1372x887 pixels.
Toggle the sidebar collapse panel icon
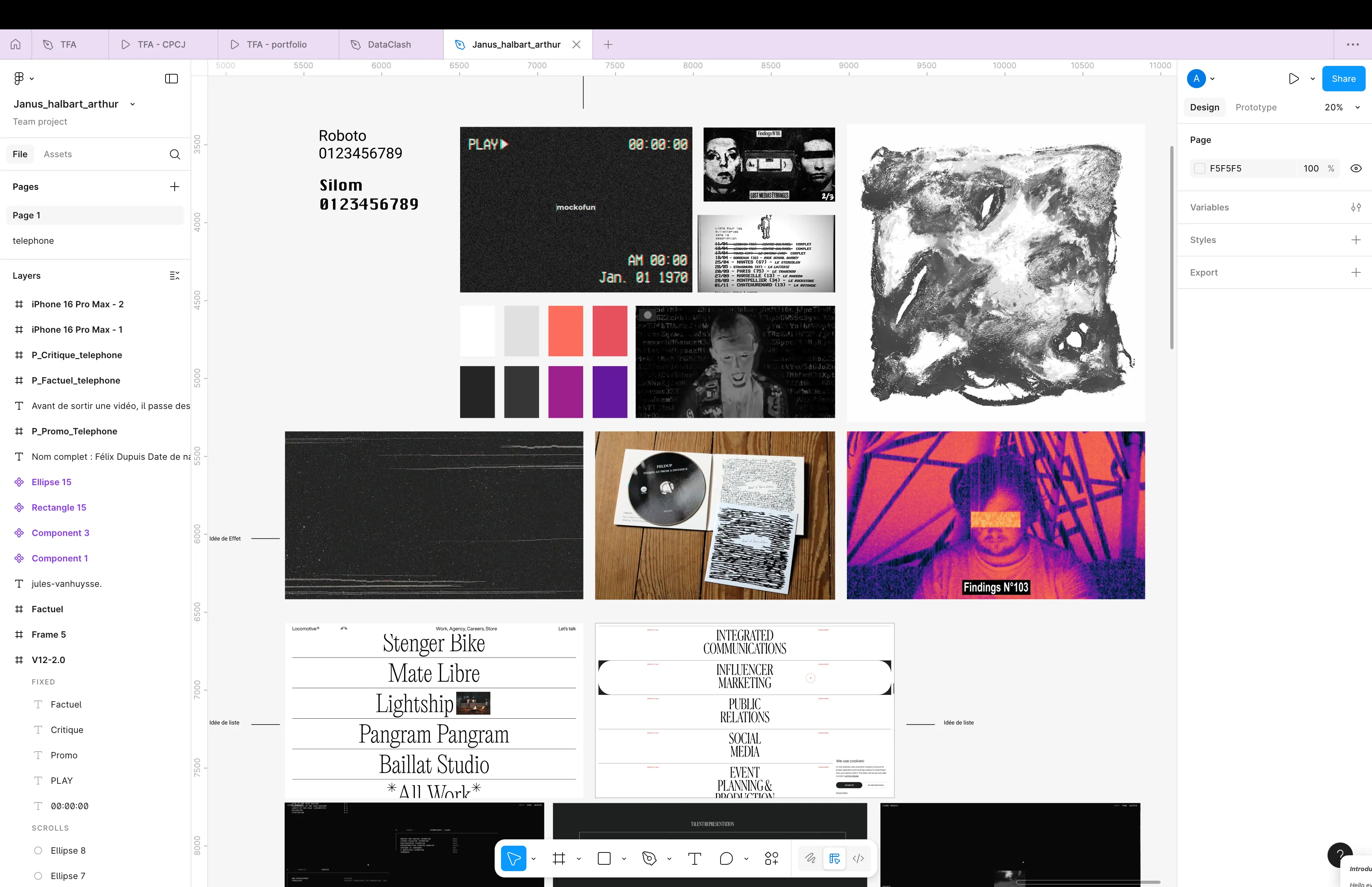tap(171, 79)
